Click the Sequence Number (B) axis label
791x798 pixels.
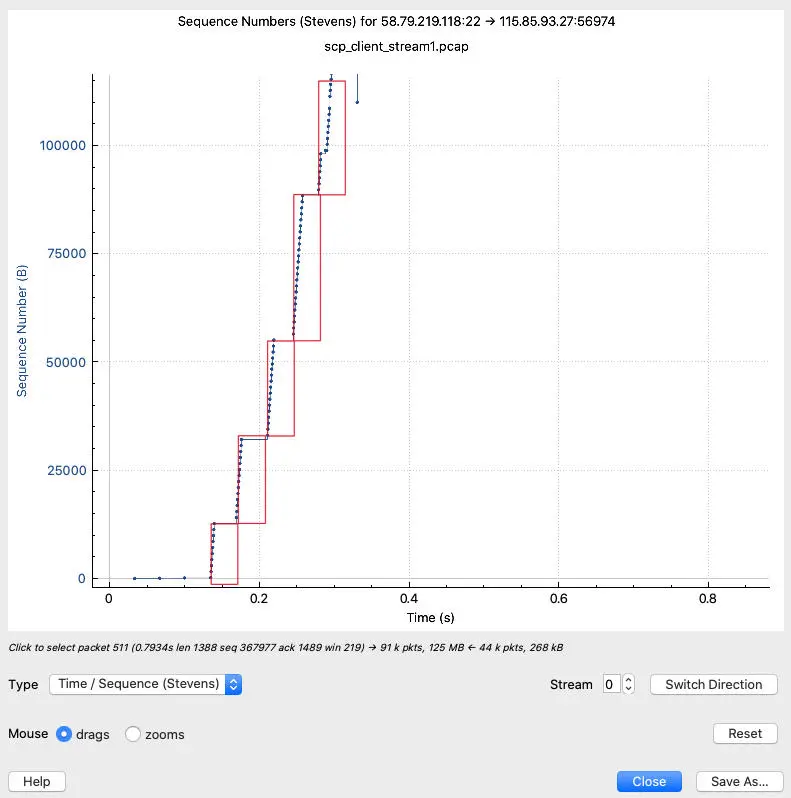click(x=21, y=331)
